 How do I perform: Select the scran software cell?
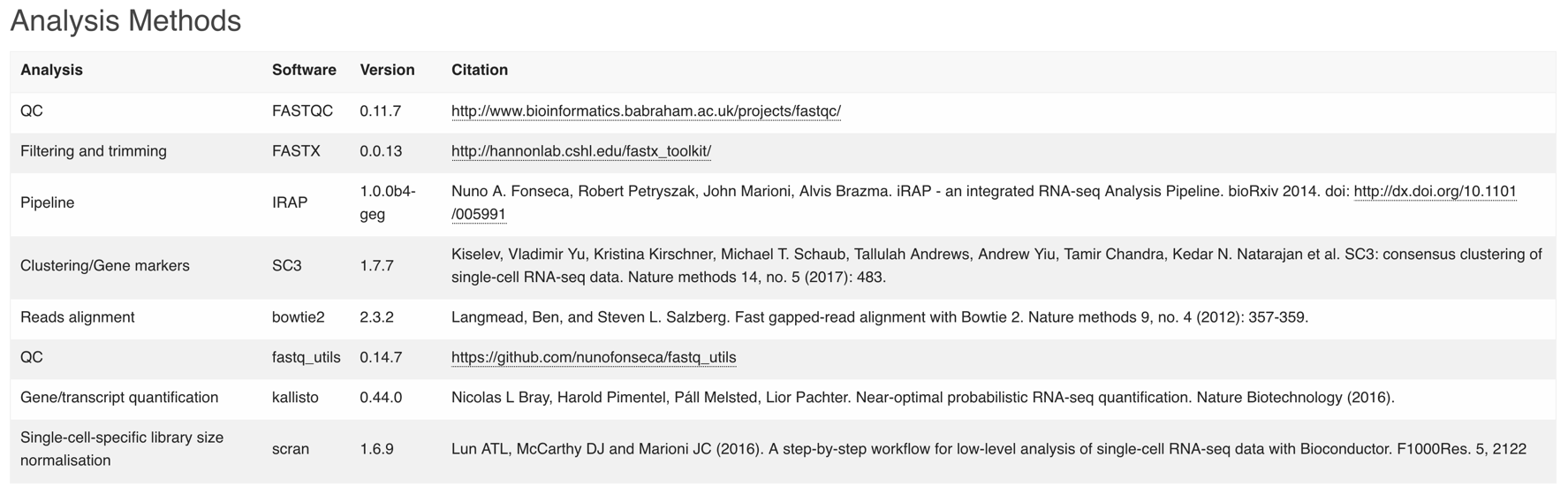[x=291, y=449]
